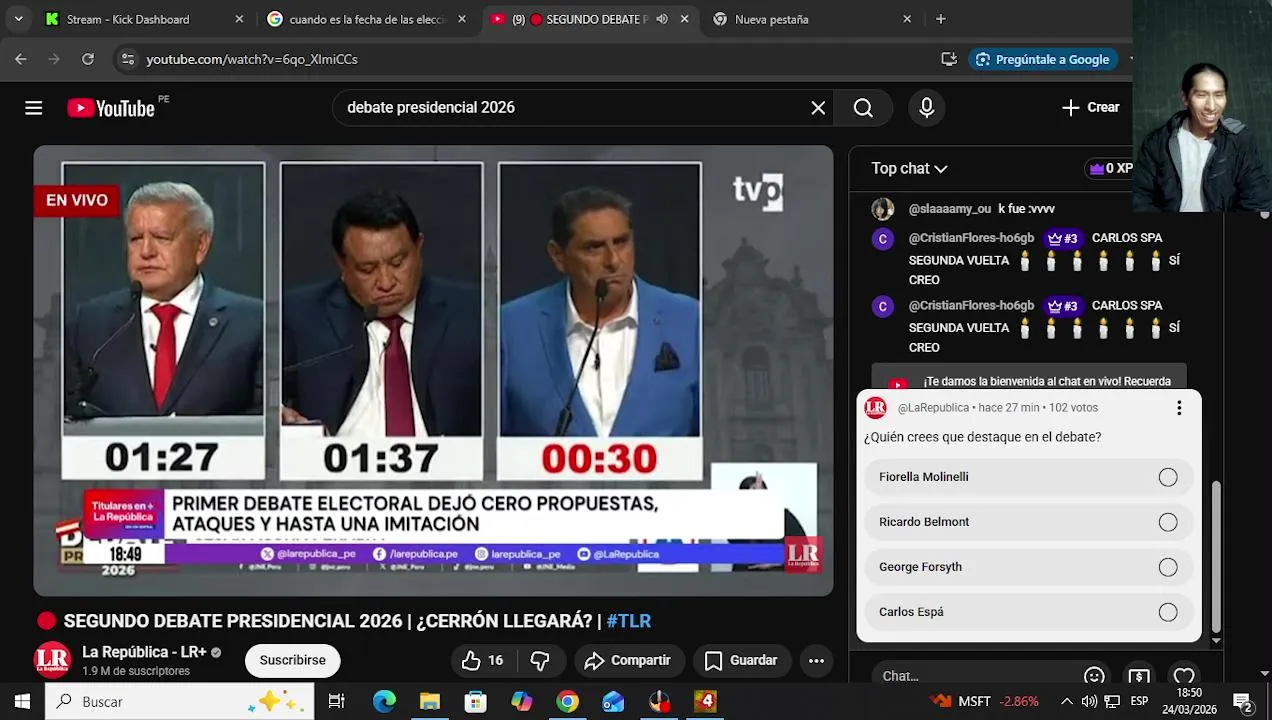Viewport: 1272px width, 720px height.
Task: Switch the ESP keyboard language indicator
Action: click(x=1139, y=702)
